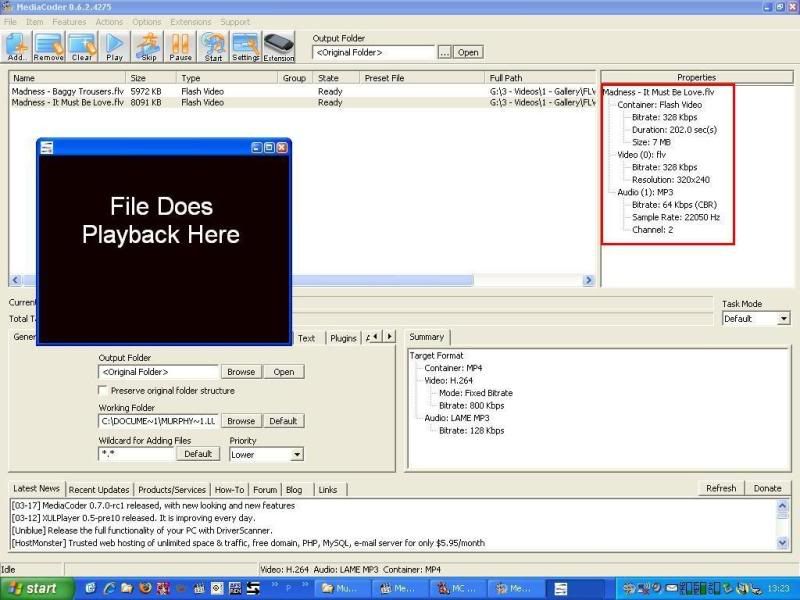Open the Extensions menu
The image size is (800, 600).
click(x=191, y=22)
